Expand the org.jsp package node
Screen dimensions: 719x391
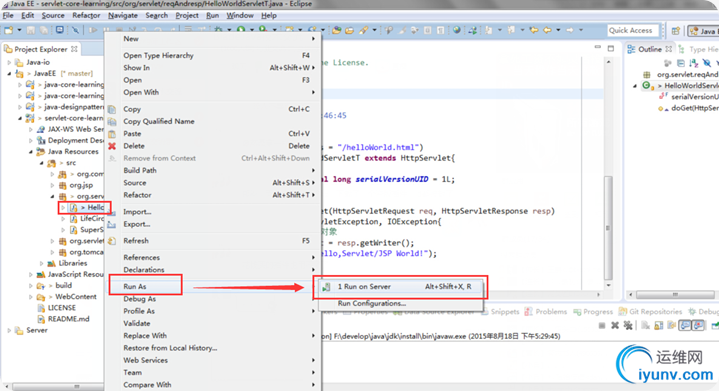click(52, 185)
